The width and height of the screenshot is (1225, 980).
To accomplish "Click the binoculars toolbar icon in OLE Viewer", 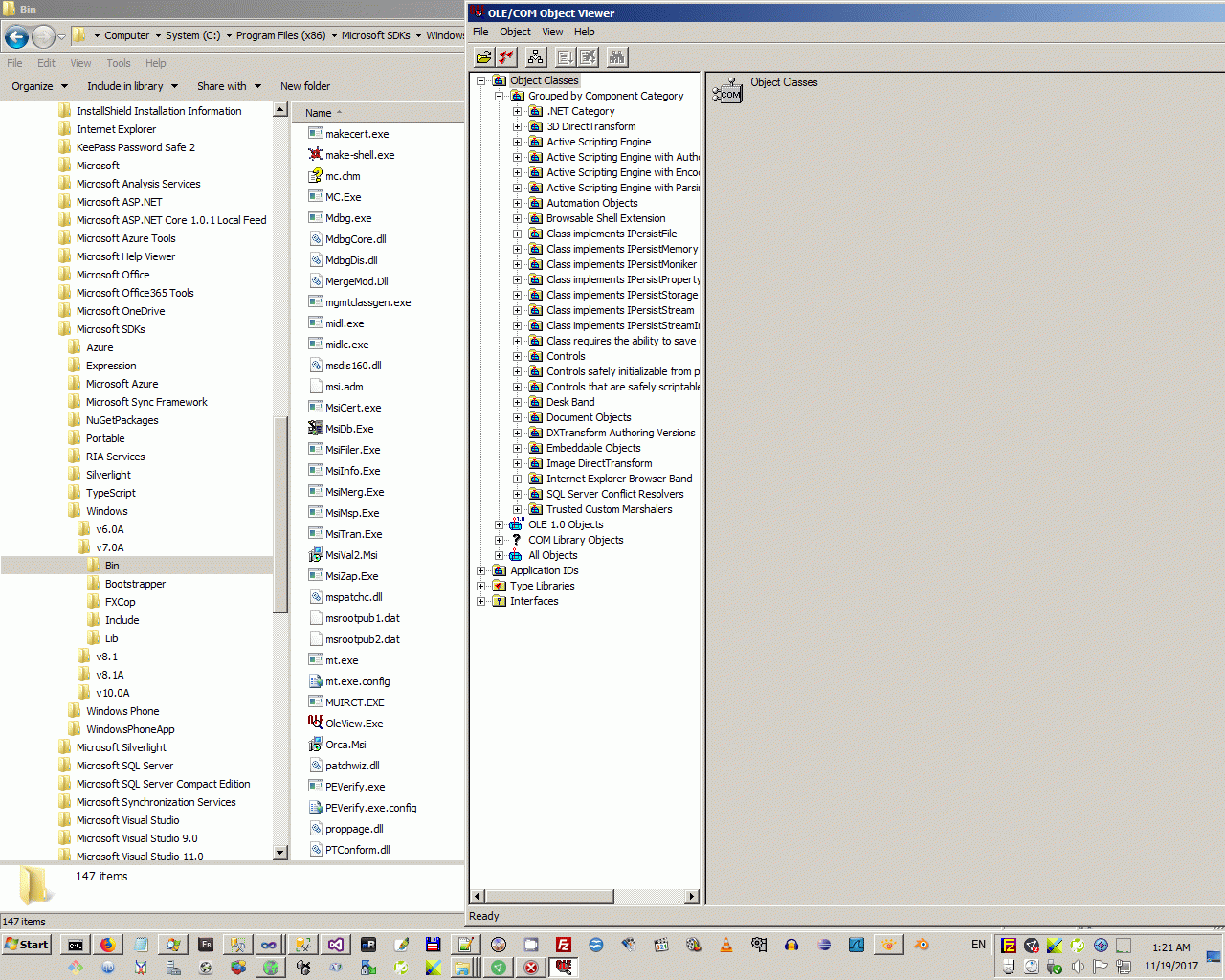I will coord(617,57).
